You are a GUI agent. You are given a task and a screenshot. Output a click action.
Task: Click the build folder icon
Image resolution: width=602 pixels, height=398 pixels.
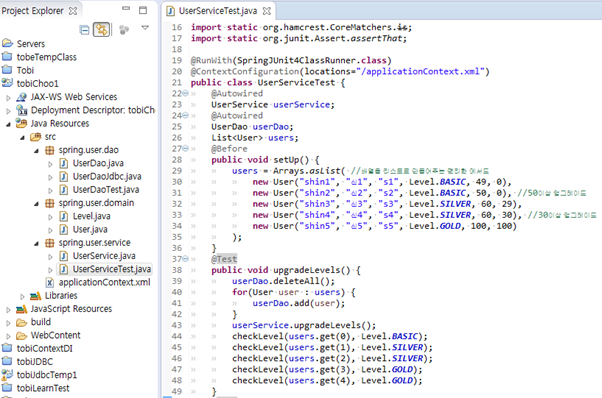click(22, 322)
